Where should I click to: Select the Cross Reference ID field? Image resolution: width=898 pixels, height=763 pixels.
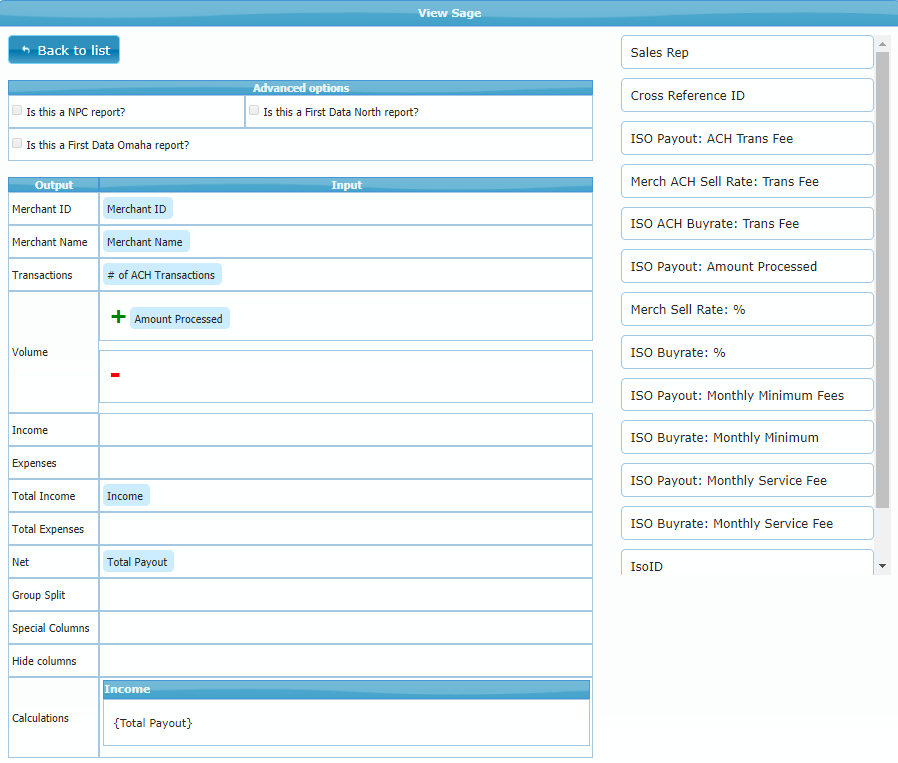click(746, 96)
